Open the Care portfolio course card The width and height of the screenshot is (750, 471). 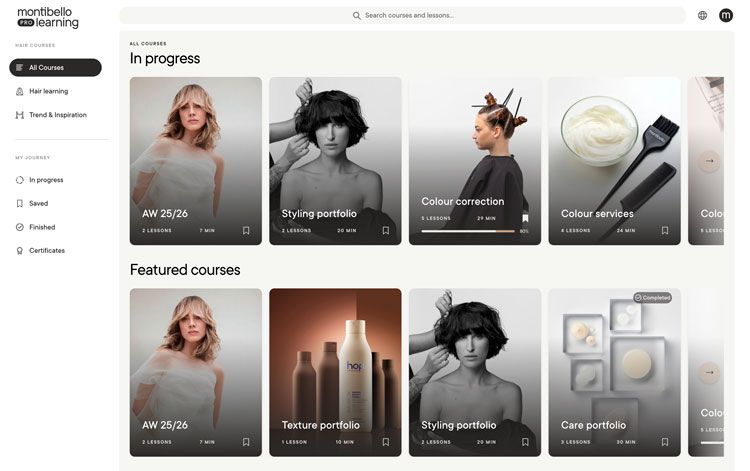click(615, 372)
